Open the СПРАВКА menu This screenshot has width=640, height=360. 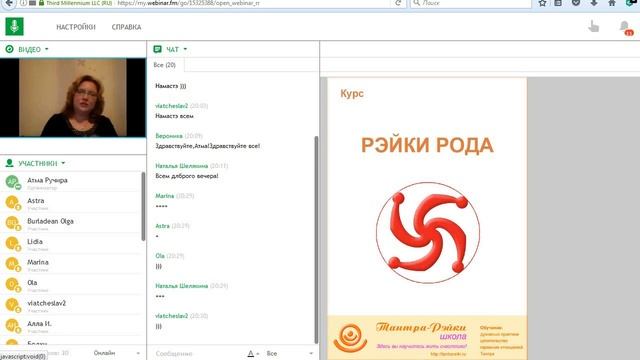[127, 27]
